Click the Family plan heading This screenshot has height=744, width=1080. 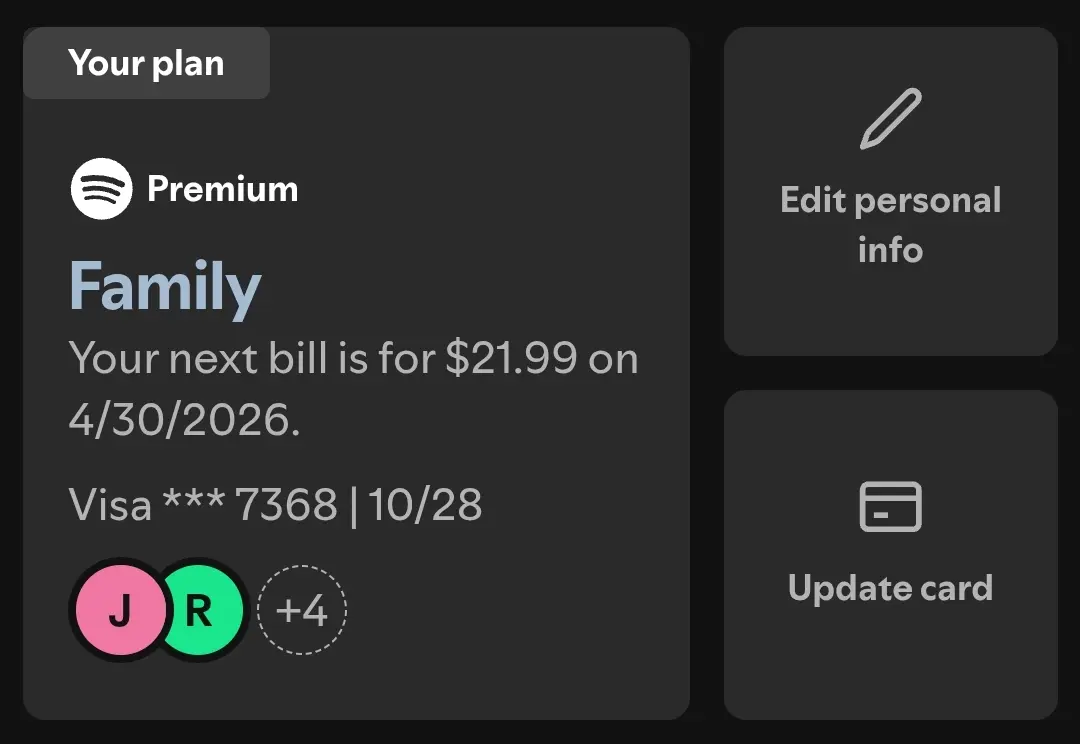point(165,287)
